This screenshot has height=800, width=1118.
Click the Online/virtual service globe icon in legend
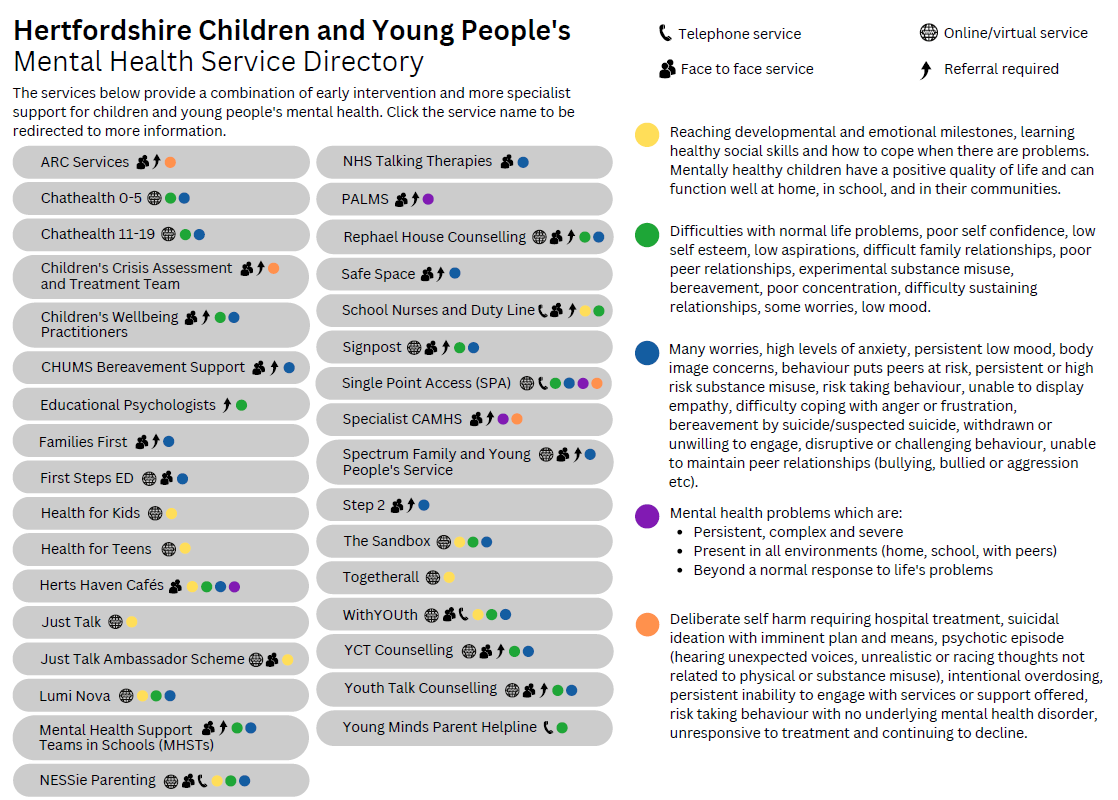[928, 33]
